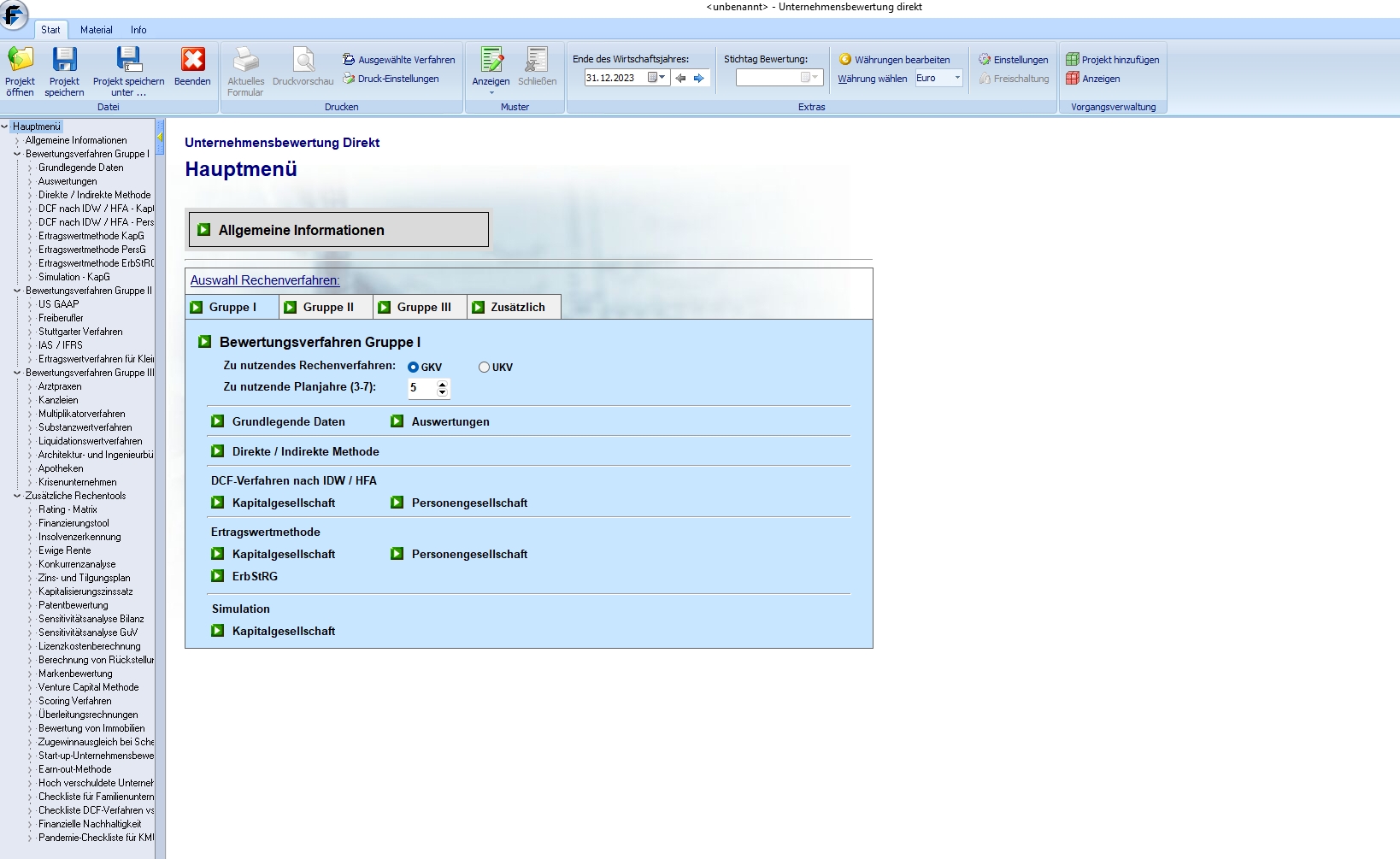Viewport: 1400px width, 859px height.
Task: Open the Zusätzlich tab
Action: click(x=515, y=307)
